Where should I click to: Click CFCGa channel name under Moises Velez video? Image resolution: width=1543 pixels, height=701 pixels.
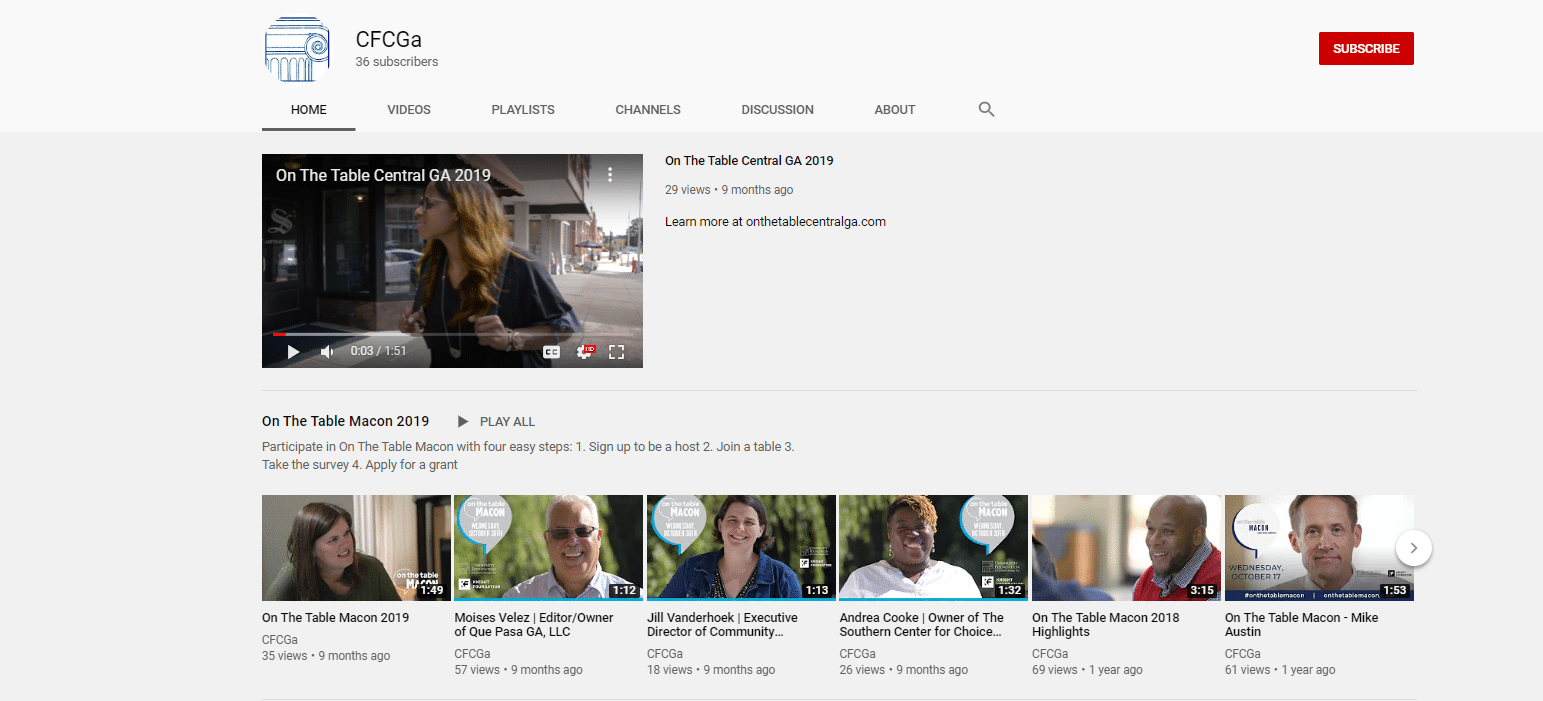[x=472, y=654]
